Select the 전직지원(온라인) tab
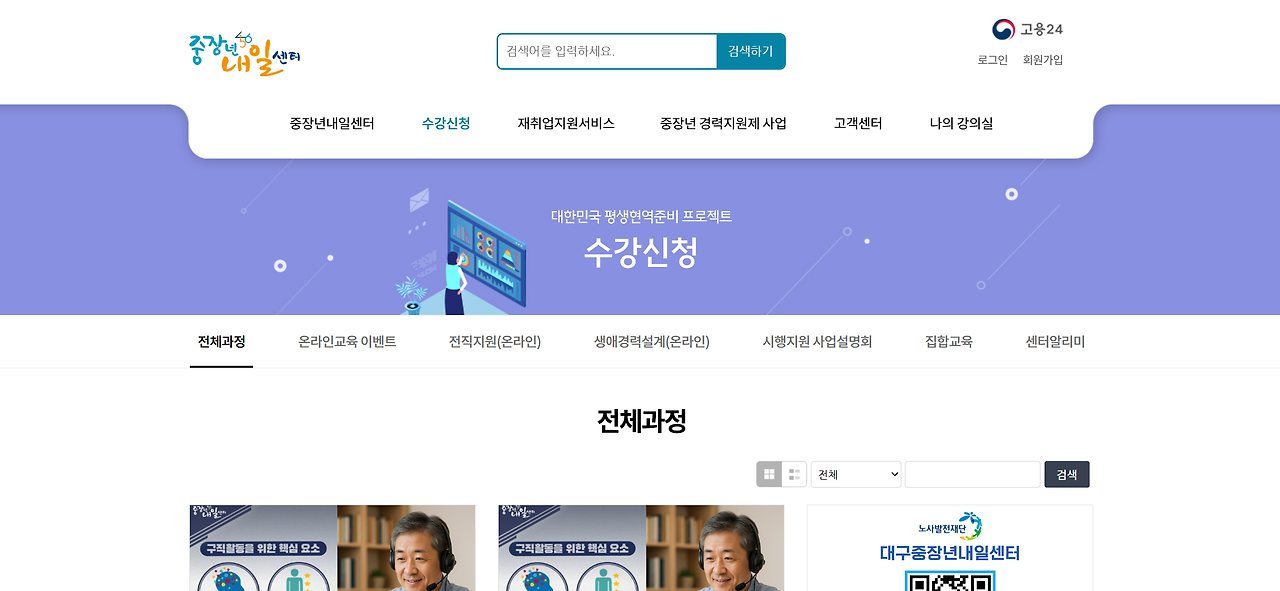 point(495,342)
